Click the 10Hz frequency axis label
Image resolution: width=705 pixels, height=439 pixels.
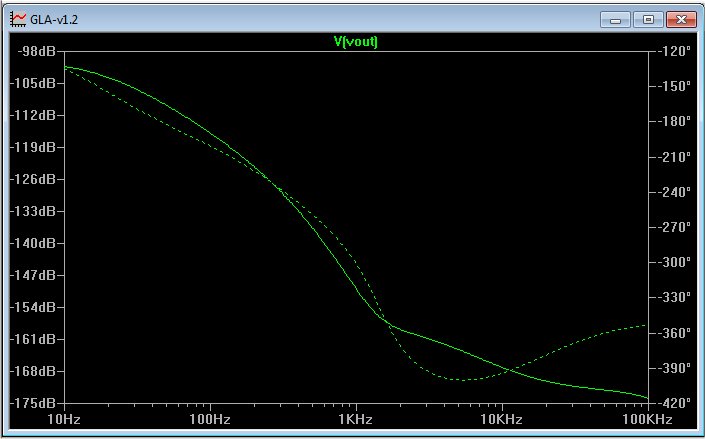[x=64, y=420]
